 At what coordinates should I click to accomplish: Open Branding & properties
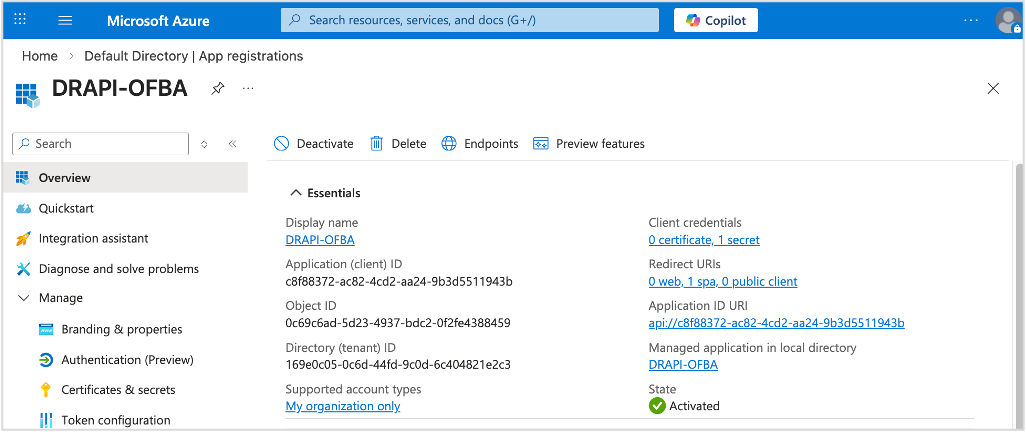click(122, 329)
